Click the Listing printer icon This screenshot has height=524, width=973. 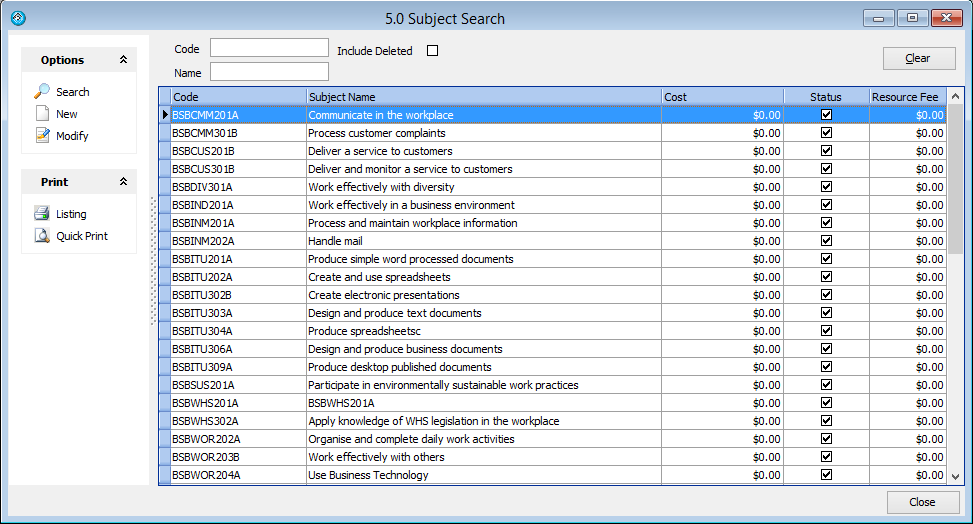pos(42,214)
